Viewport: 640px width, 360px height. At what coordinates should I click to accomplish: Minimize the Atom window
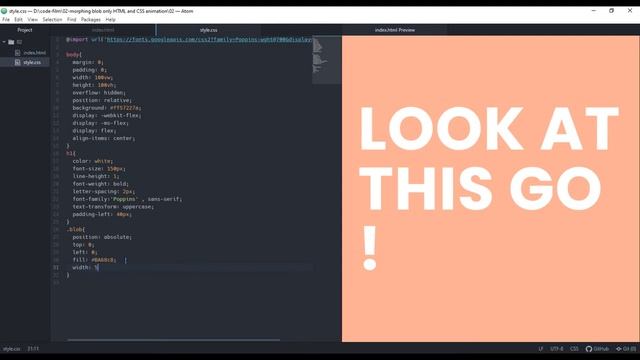(x=594, y=11)
